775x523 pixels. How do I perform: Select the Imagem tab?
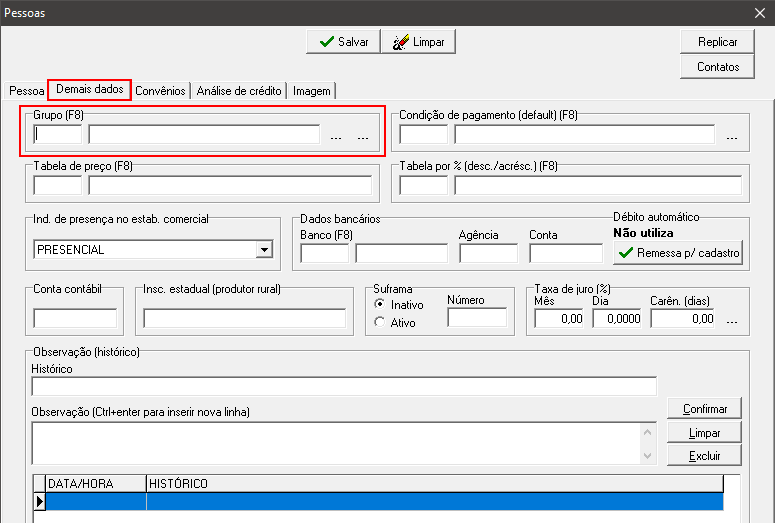click(x=312, y=91)
